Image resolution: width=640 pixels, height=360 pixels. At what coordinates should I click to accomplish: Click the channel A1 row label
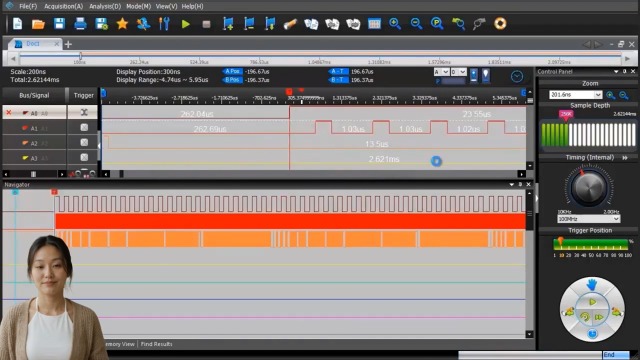(34, 128)
